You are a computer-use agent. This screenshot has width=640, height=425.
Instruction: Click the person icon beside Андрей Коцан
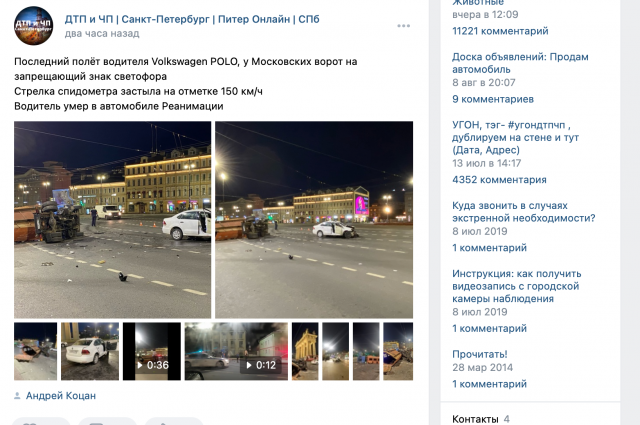point(17,396)
